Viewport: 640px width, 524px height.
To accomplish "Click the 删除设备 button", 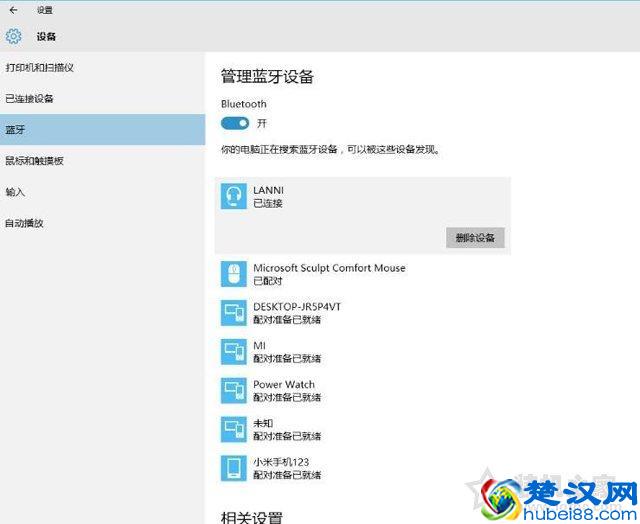I will pos(475,238).
